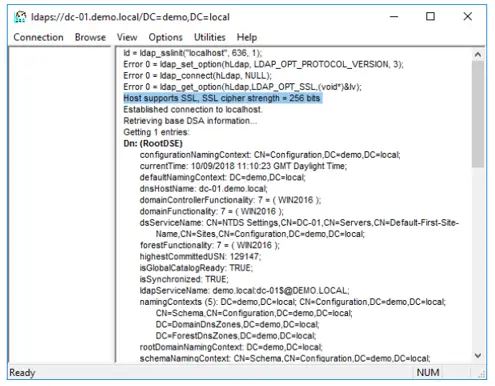Click the 'Dn: (RootDSE)' heading
Viewport: 495px width, 386px height.
[x=153, y=143]
